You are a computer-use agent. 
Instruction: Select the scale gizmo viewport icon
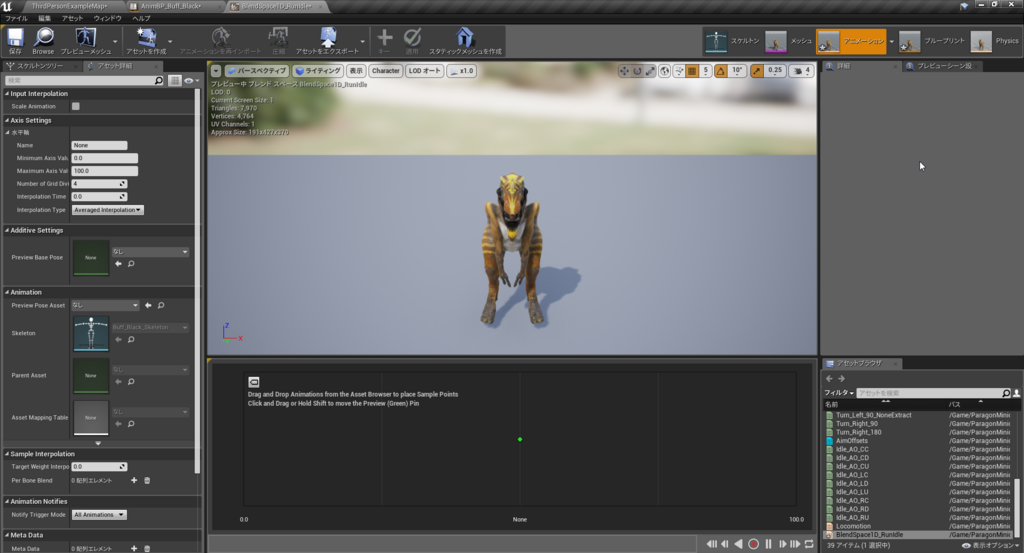coord(650,71)
